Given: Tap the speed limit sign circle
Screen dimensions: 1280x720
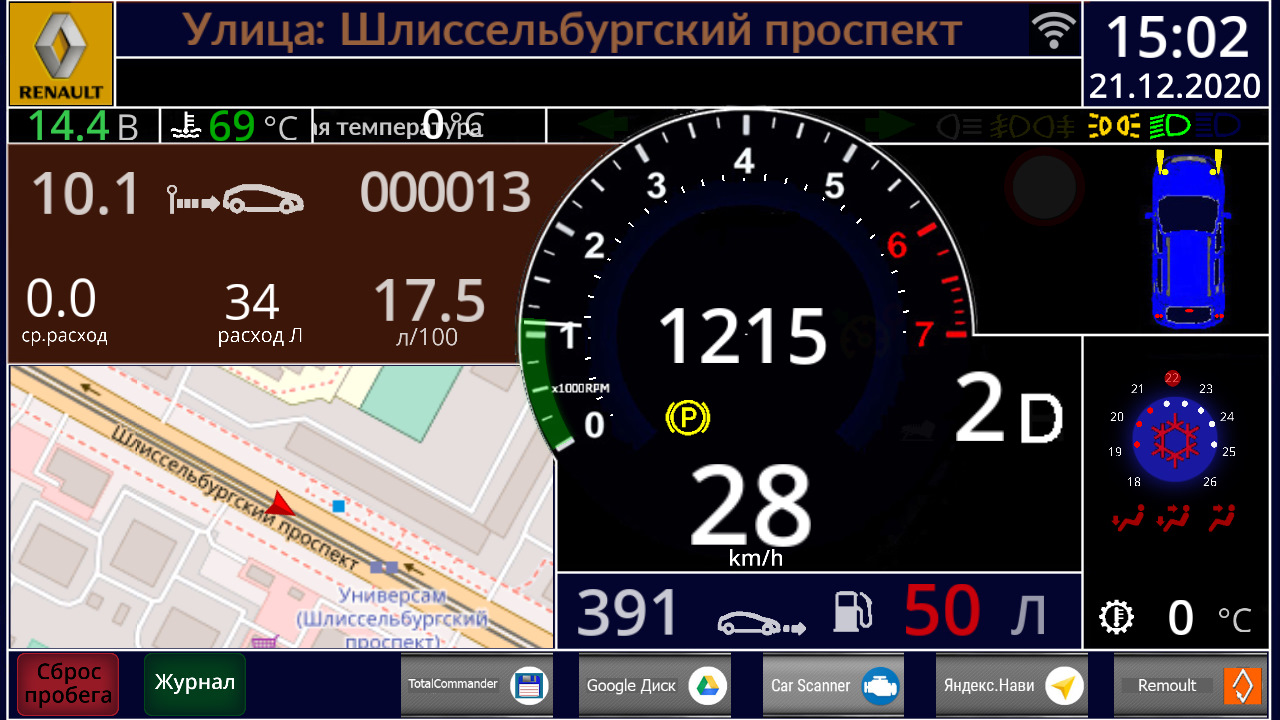Looking at the screenshot, I should (x=1044, y=186).
